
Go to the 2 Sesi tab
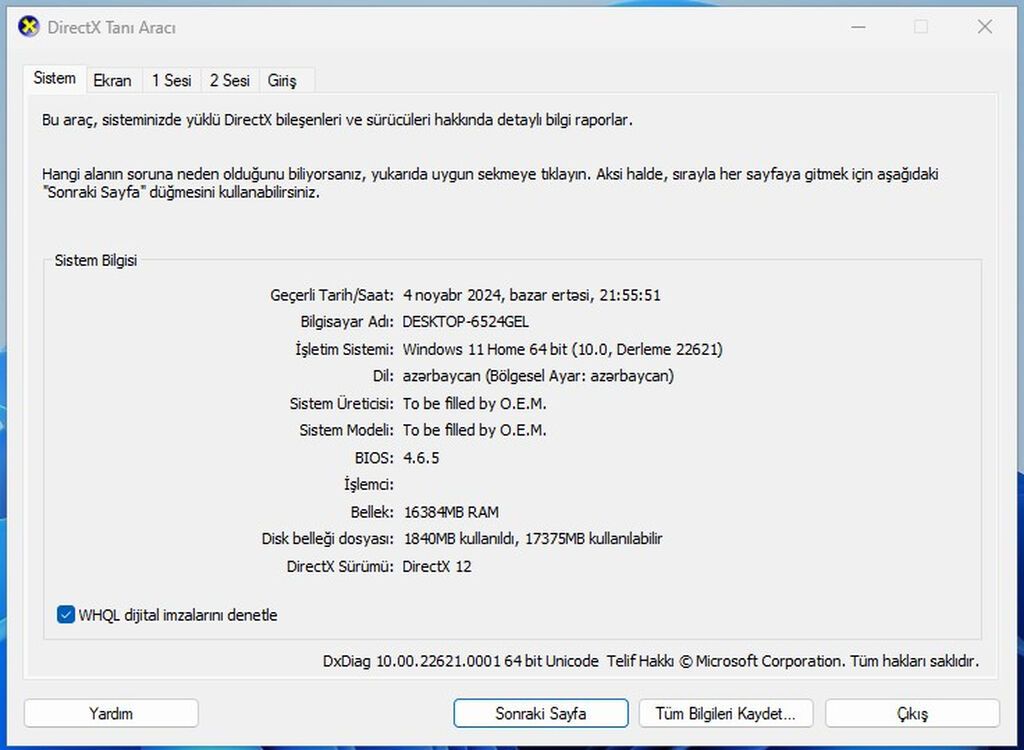click(230, 80)
